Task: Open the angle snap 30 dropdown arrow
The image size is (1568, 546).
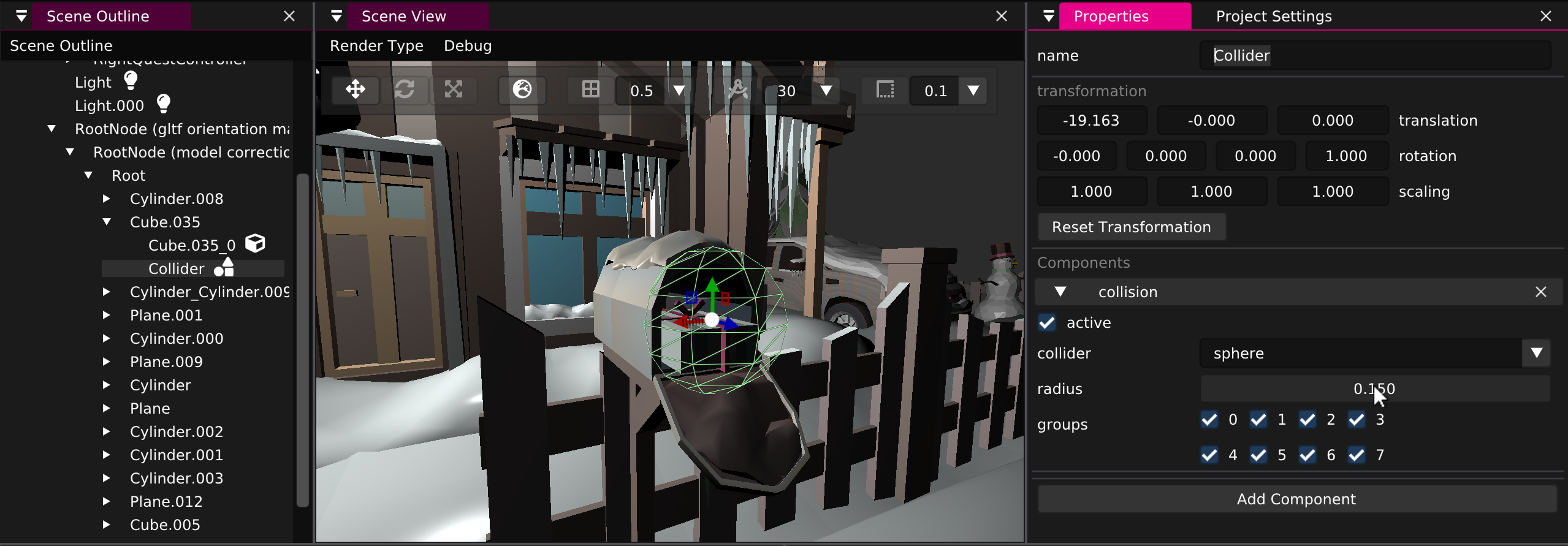Action: pos(826,90)
